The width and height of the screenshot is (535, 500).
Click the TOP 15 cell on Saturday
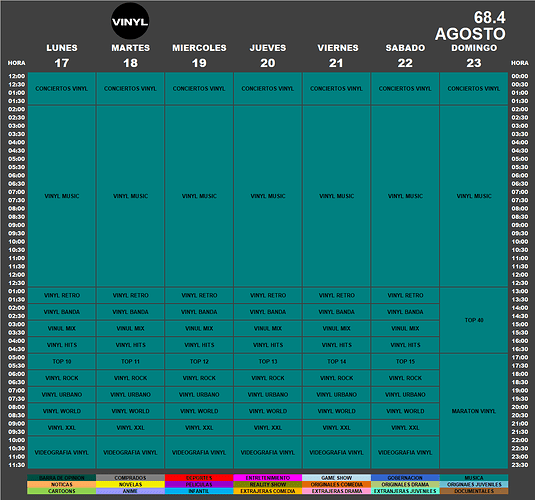pos(405,361)
